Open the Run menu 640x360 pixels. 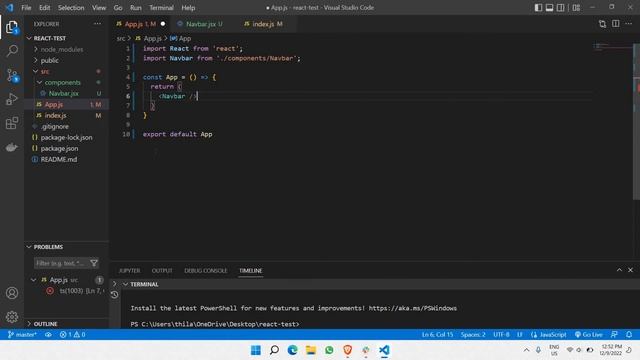(x=136, y=8)
